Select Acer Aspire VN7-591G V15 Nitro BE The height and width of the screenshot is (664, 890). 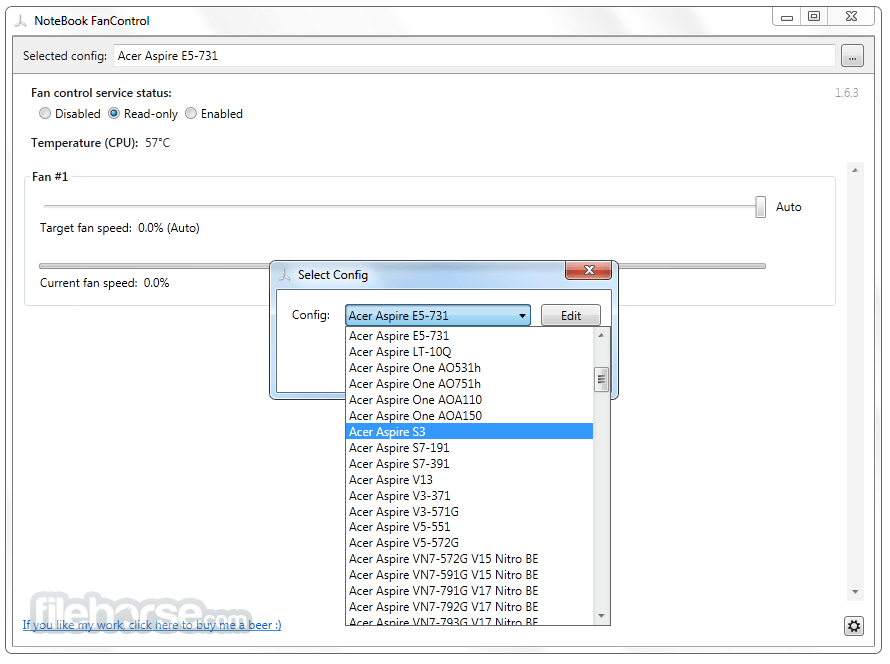(x=469, y=575)
